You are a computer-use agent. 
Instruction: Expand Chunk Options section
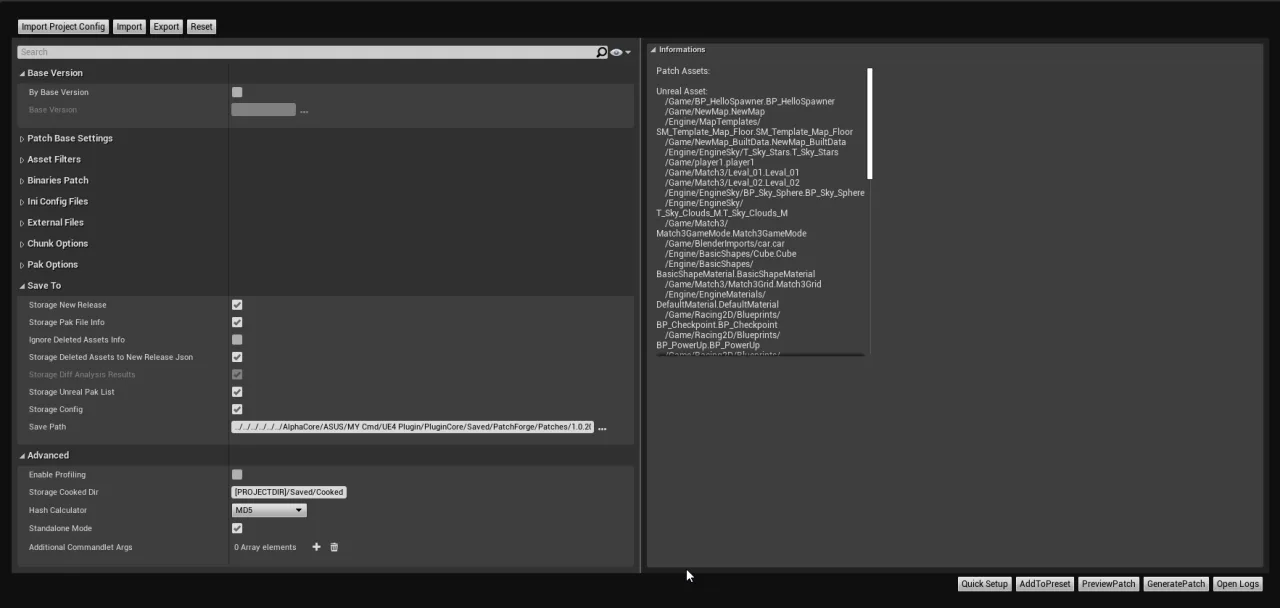(22, 244)
